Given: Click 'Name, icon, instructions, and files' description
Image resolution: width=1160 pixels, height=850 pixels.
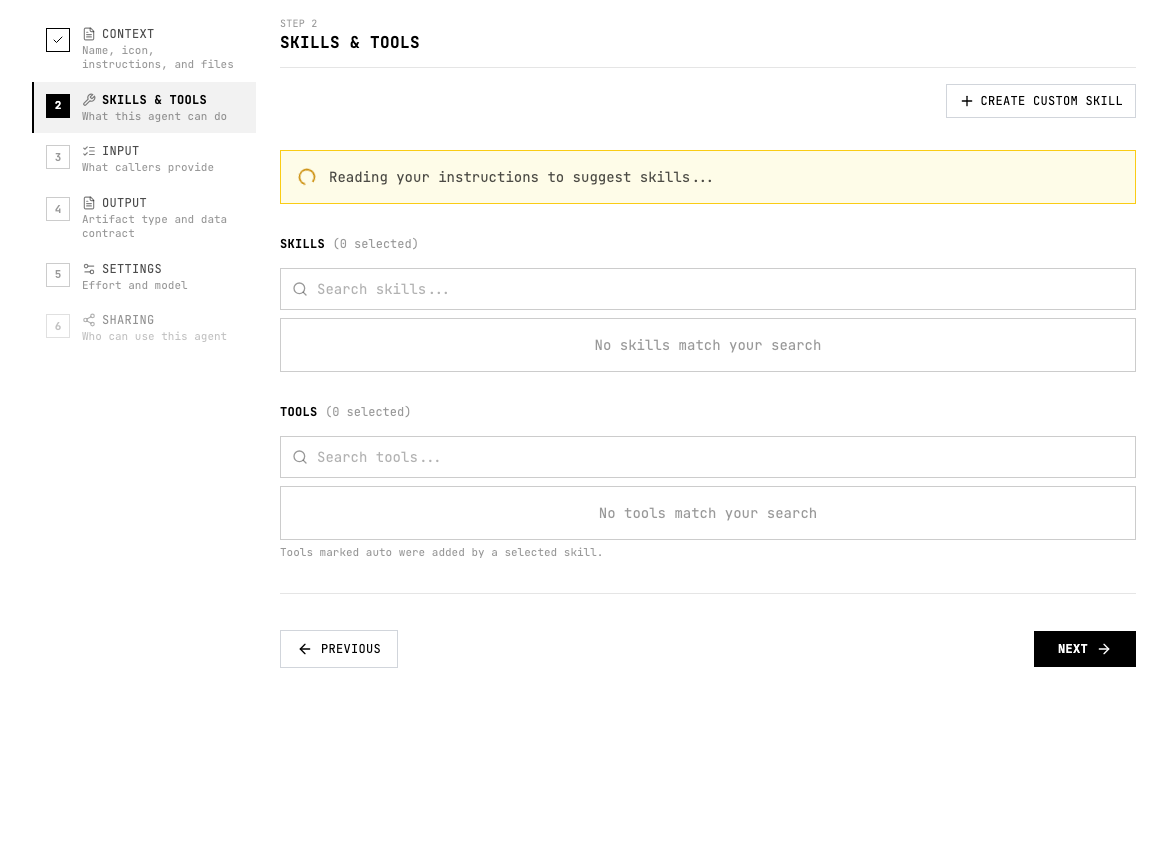Looking at the screenshot, I should (158, 57).
